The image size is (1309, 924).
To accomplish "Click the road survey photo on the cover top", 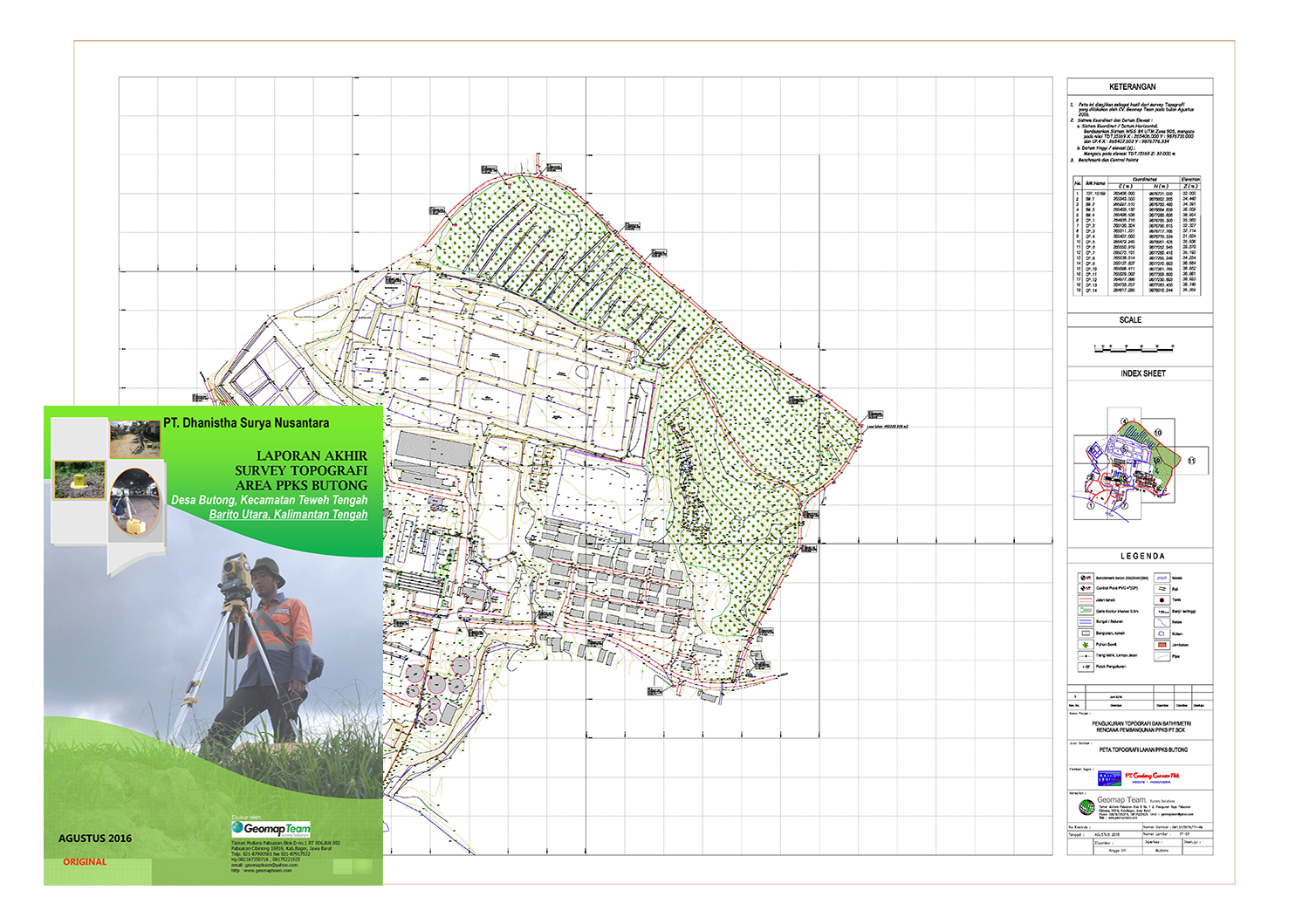I will pyautogui.click(x=134, y=438).
